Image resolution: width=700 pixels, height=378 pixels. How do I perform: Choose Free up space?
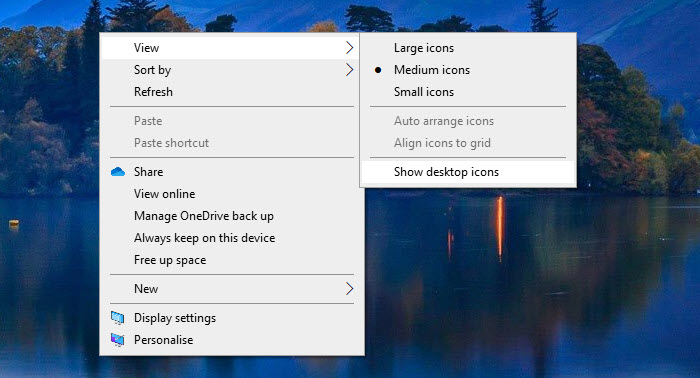pos(231,260)
